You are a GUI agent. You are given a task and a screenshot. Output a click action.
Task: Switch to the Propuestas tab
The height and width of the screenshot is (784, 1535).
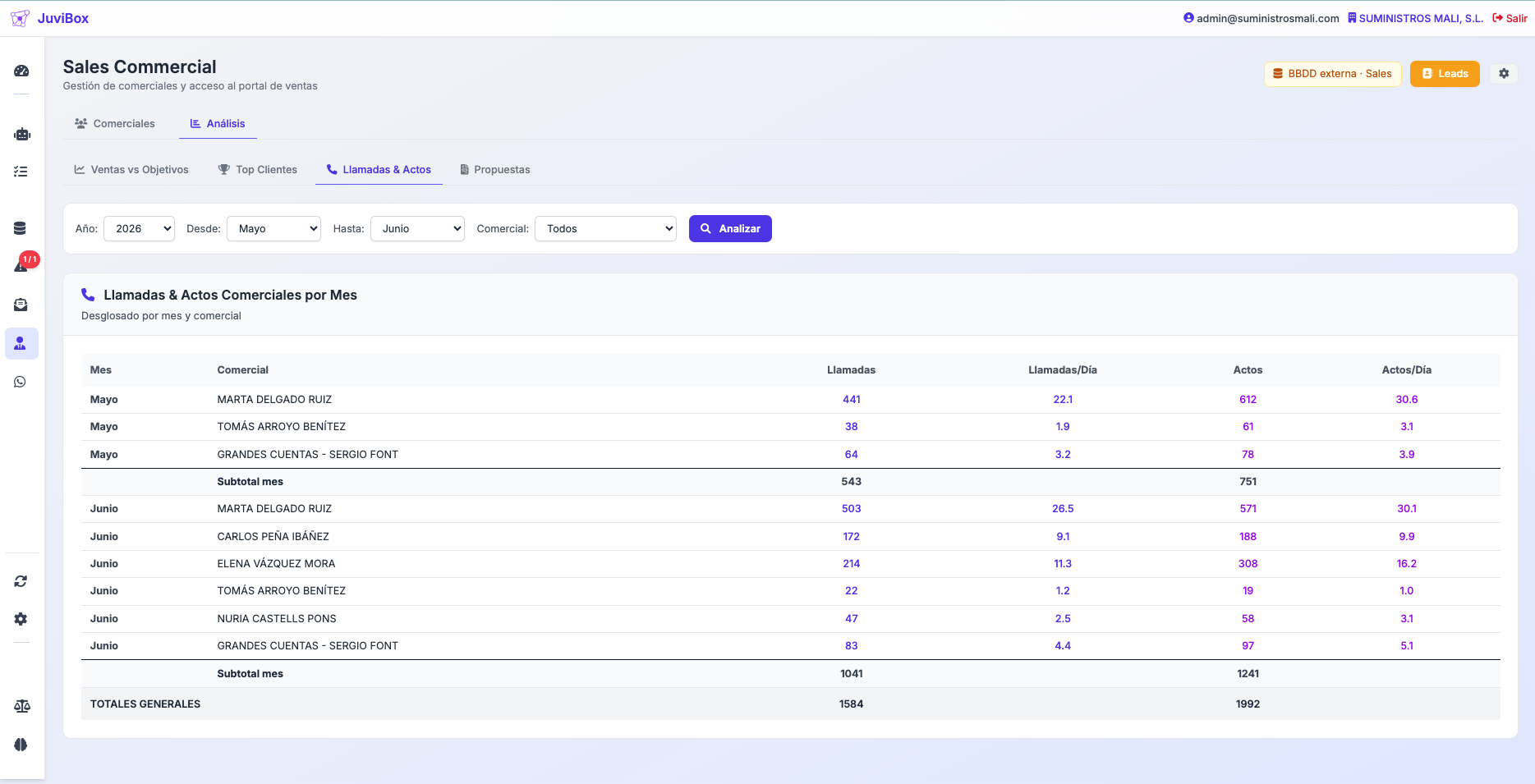pyautogui.click(x=495, y=170)
